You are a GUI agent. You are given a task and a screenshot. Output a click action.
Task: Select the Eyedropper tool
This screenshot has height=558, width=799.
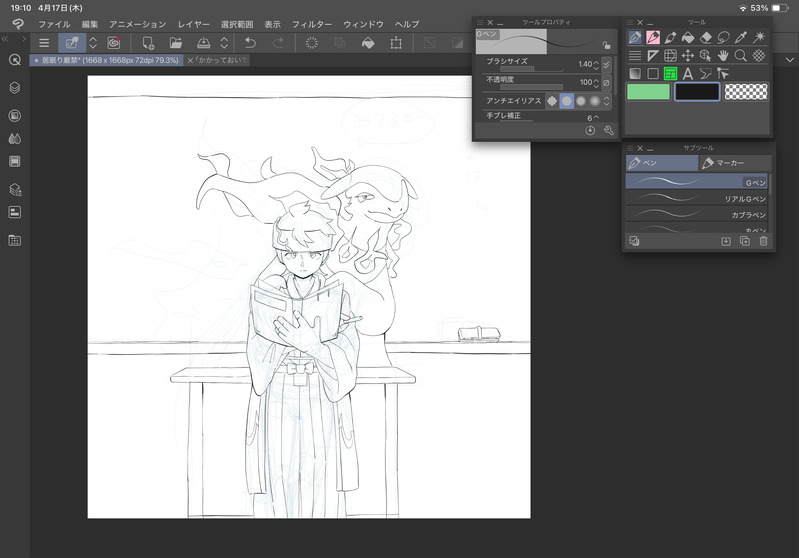(741, 37)
